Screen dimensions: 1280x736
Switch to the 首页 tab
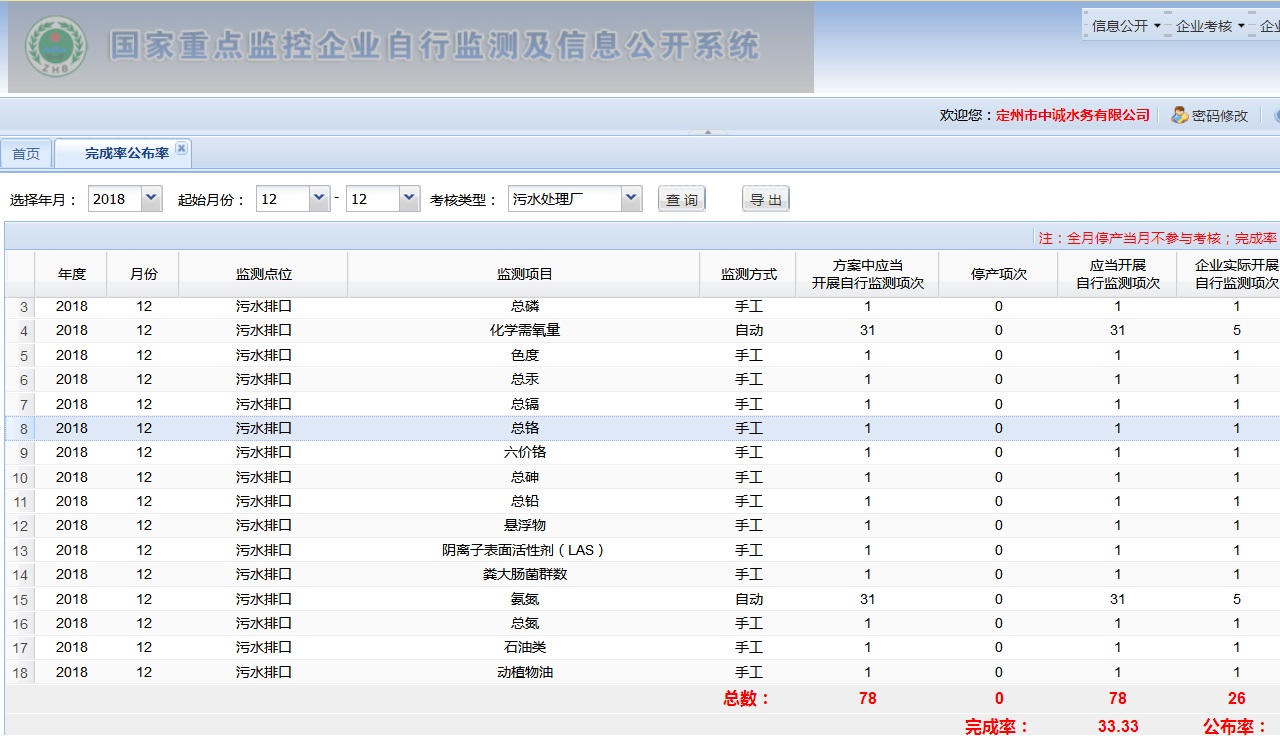coord(26,154)
